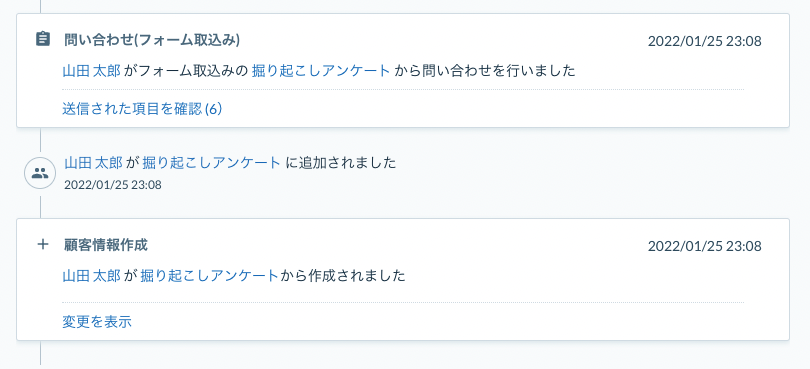This screenshot has width=810, height=369.
Task: Click the clipboard icon beside 問い合わせ(フォーム取込み)
Action: click(43, 39)
